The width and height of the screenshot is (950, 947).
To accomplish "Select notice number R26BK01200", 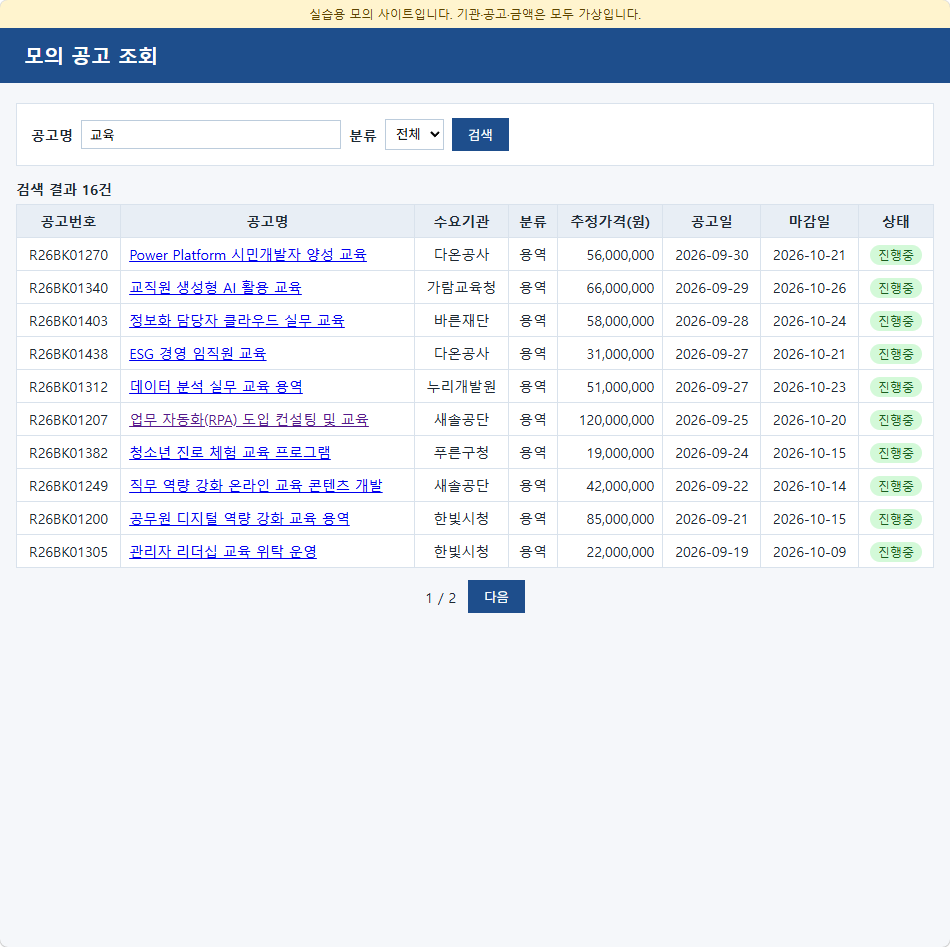I will [x=68, y=519].
